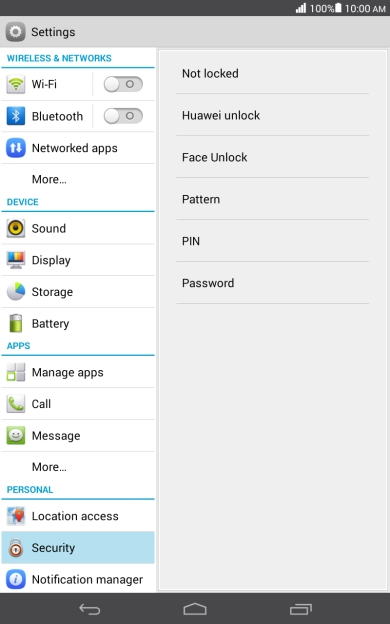Turn on the Wi-Fi switch
The image size is (390, 624).
[123, 84]
